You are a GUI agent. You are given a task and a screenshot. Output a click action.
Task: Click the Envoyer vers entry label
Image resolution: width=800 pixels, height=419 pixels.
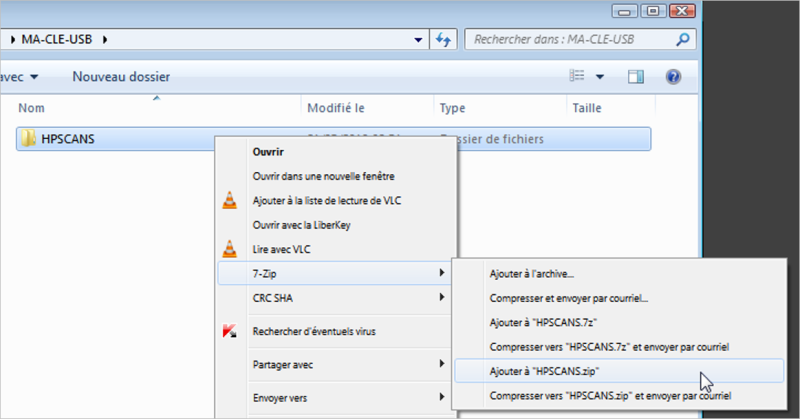coord(280,398)
